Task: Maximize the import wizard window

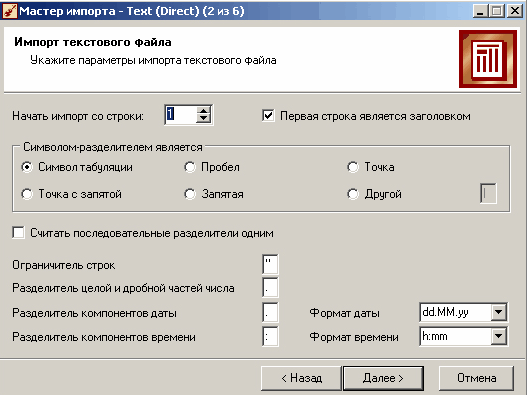Action: 497,11
